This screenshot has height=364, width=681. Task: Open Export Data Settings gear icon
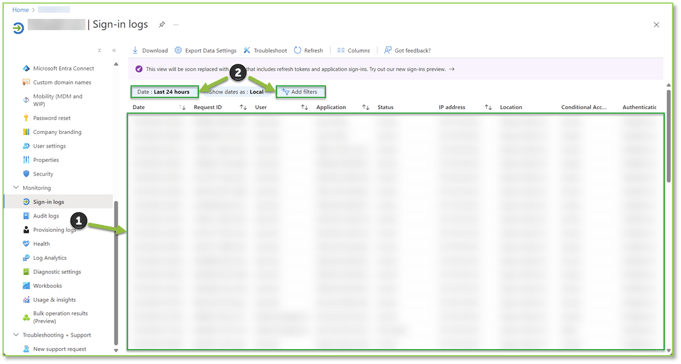(x=178, y=50)
